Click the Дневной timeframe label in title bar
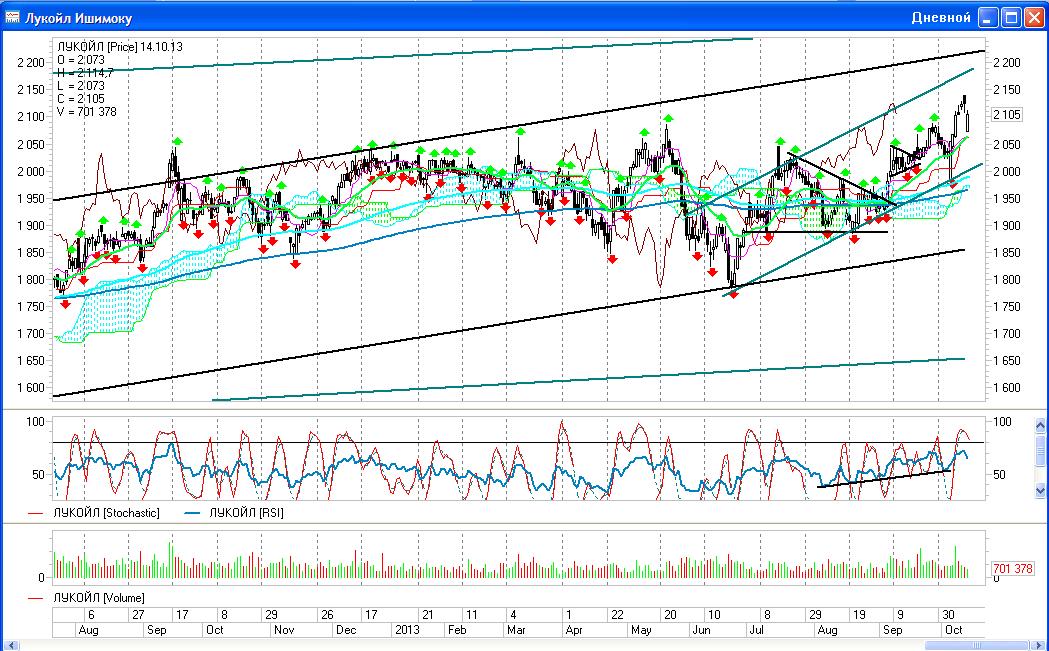1049x651 pixels. [x=941, y=17]
